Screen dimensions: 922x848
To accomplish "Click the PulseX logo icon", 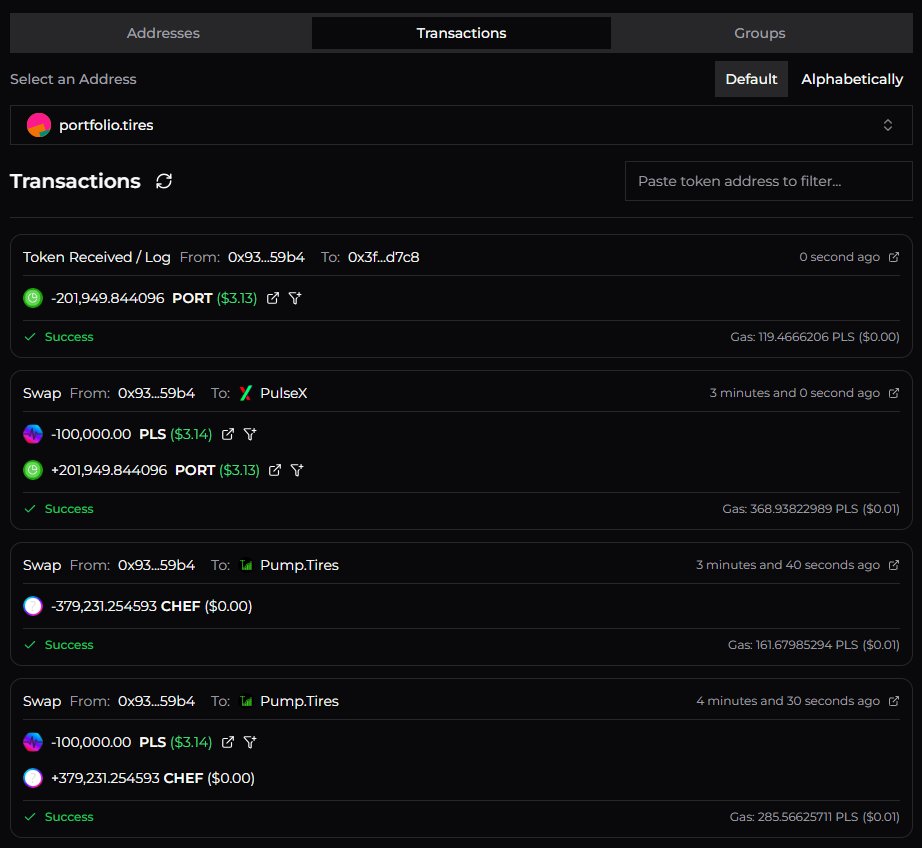I will (x=246, y=393).
